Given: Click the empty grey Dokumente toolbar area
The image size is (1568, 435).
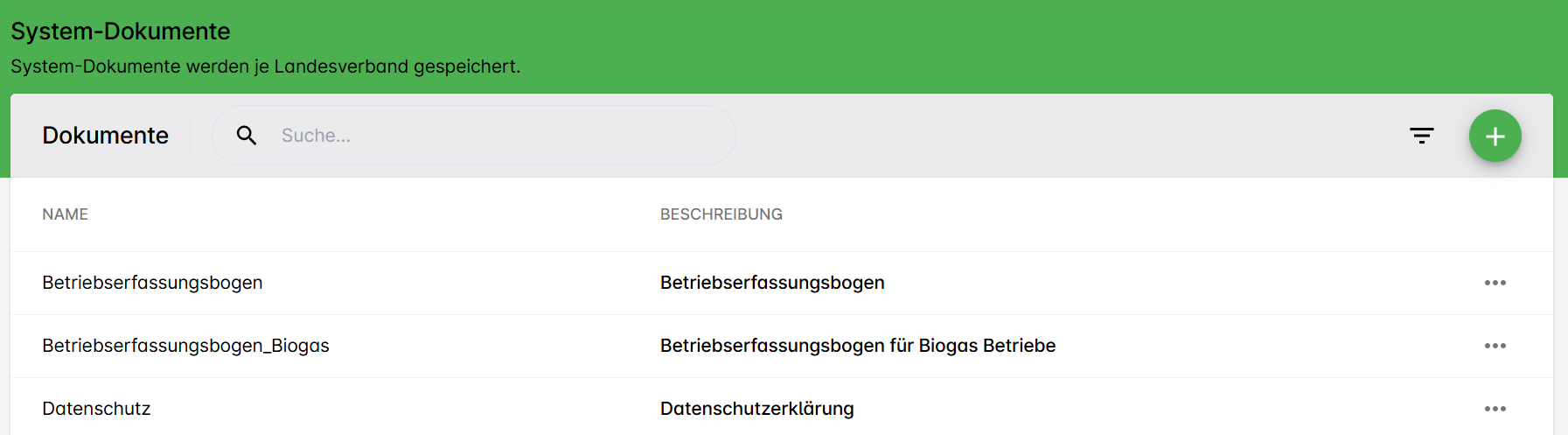Looking at the screenshot, I should [x=1049, y=136].
